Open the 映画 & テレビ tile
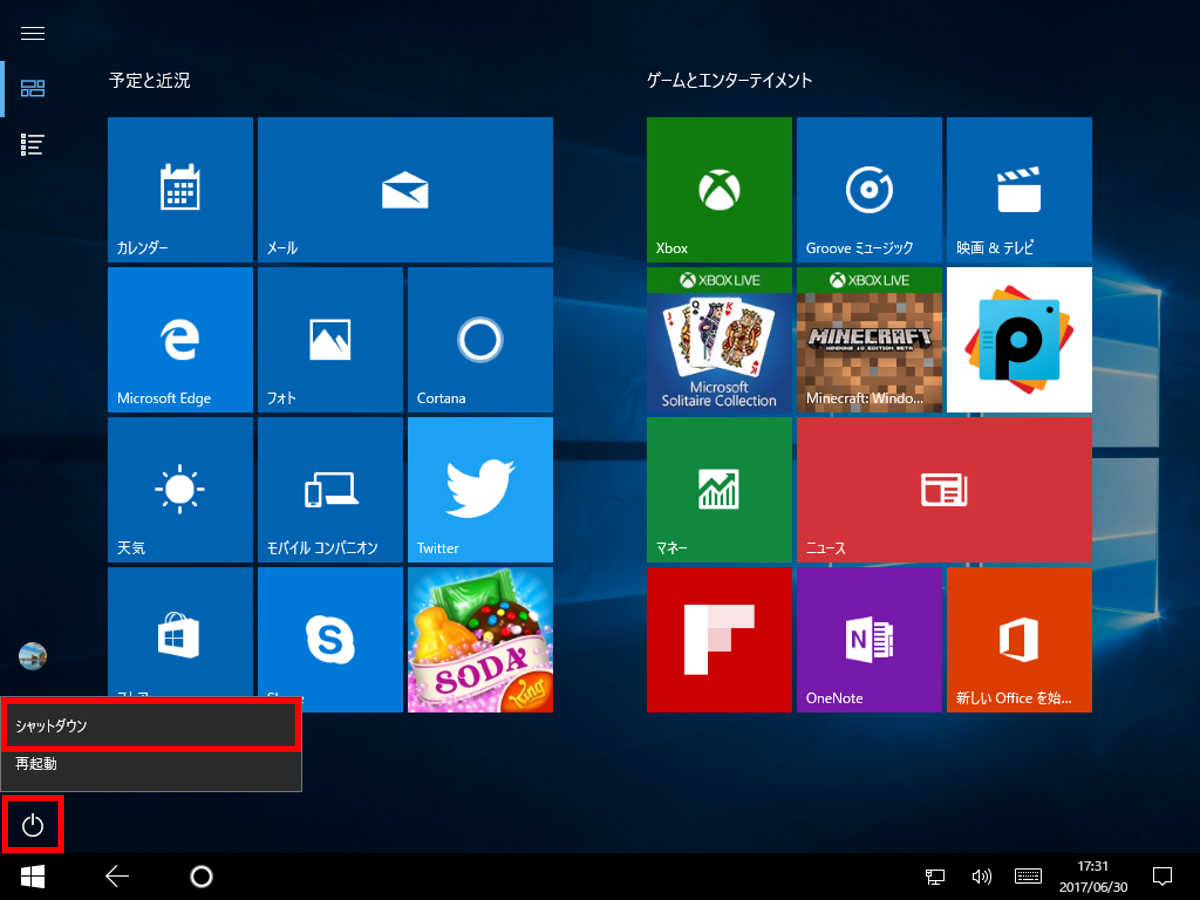Screen dimensions: 1200x900 (1019, 190)
